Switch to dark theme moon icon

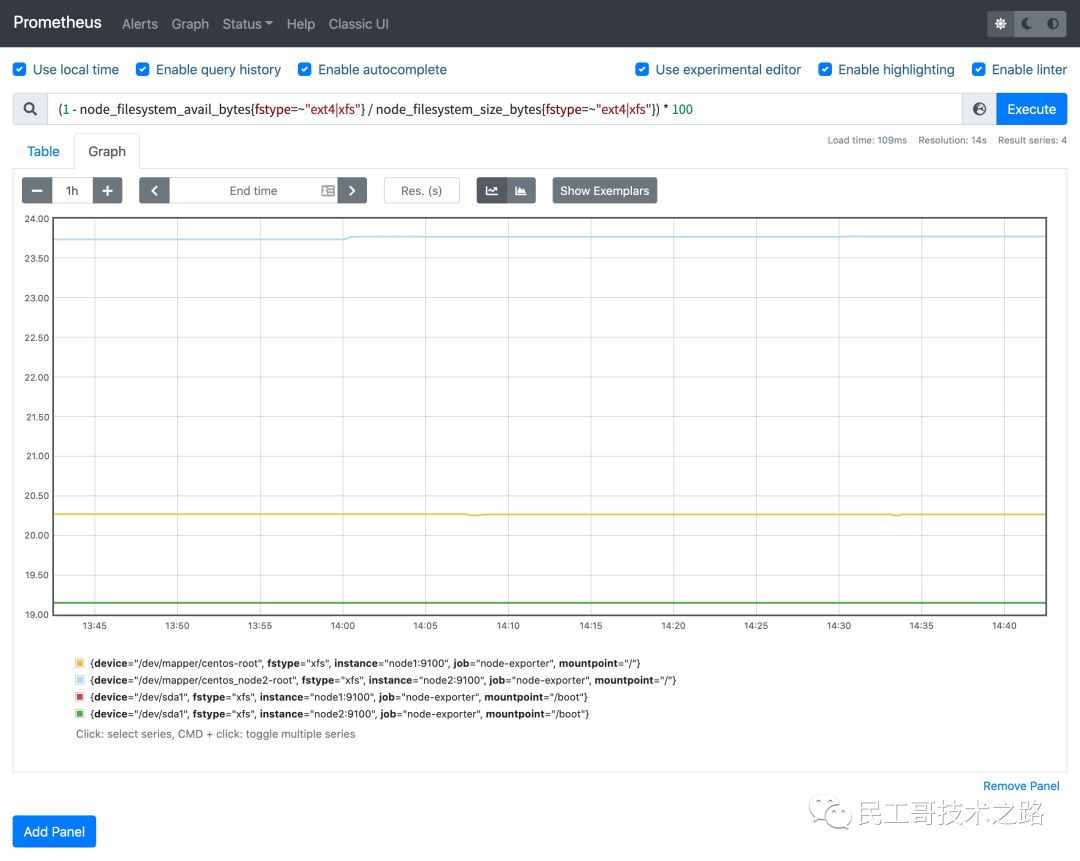click(x=1027, y=23)
